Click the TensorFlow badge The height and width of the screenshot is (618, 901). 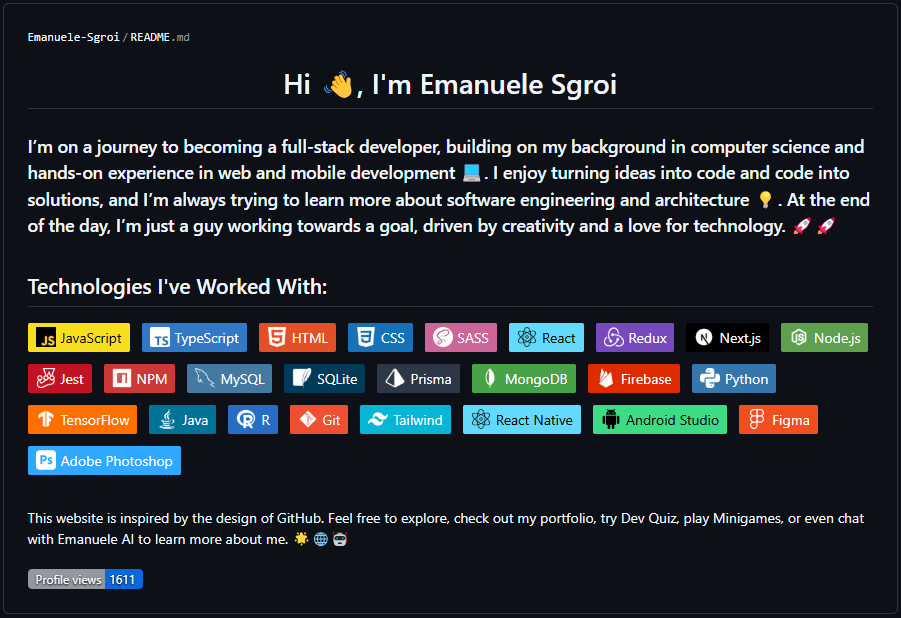(82, 419)
